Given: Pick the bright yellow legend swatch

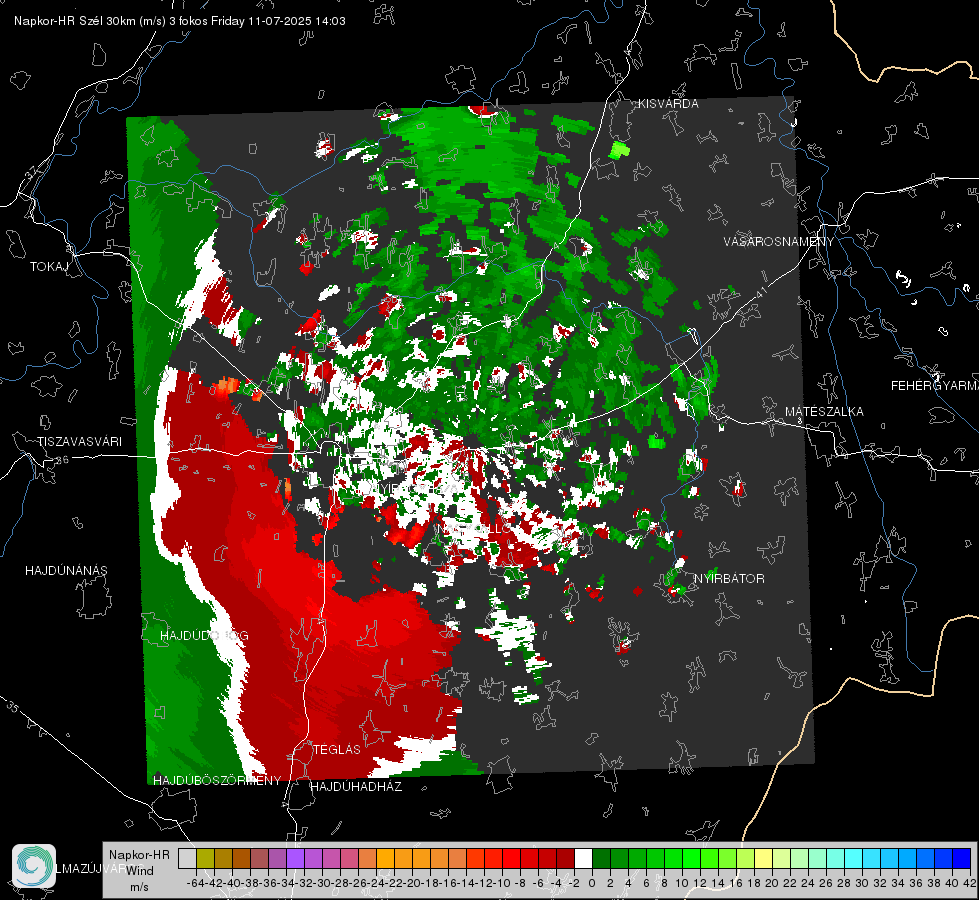Looking at the screenshot, I should pyautogui.click(x=764, y=859).
